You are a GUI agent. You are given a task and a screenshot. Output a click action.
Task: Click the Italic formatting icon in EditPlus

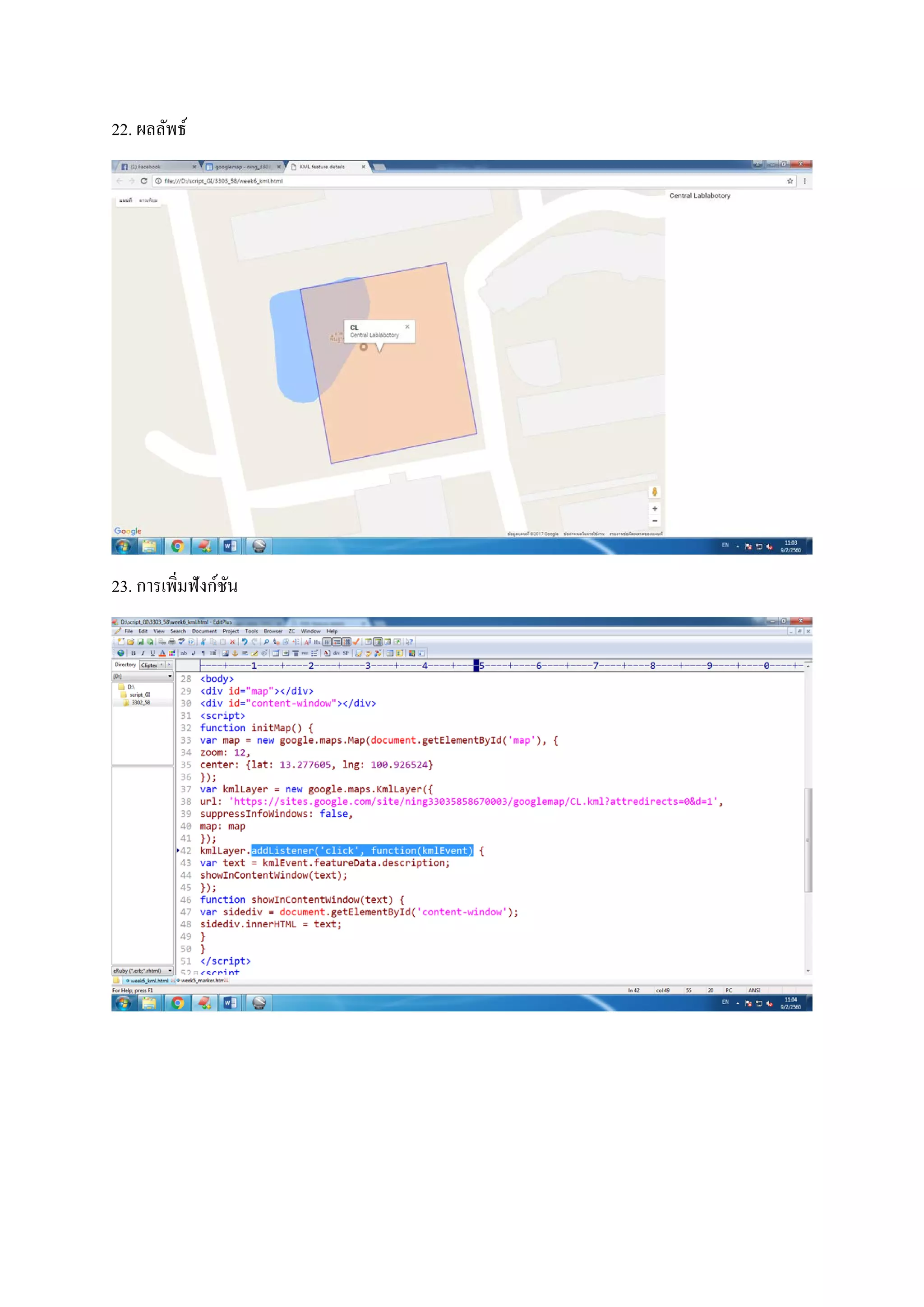tap(143, 653)
